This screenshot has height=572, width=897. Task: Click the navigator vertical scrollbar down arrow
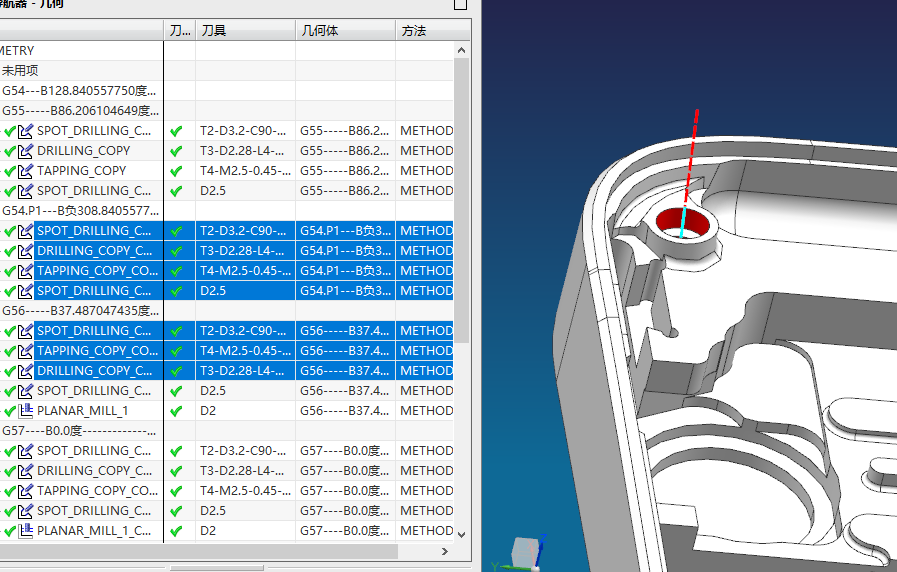pyautogui.click(x=462, y=535)
